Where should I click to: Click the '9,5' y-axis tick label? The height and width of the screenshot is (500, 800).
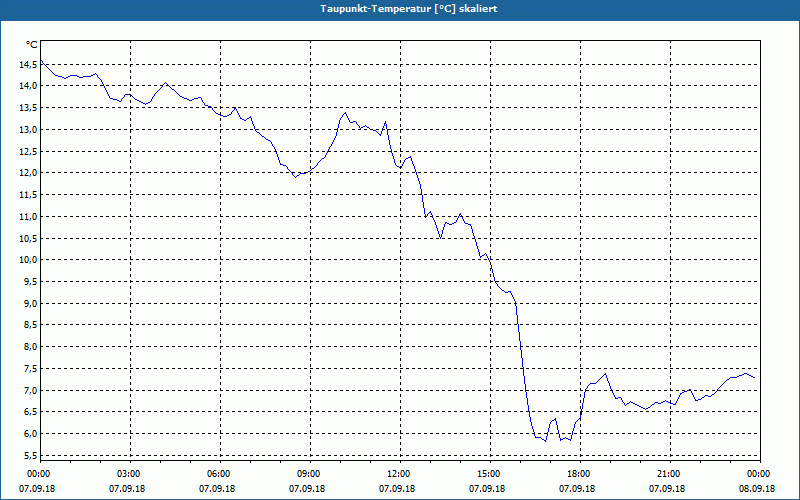point(31,282)
